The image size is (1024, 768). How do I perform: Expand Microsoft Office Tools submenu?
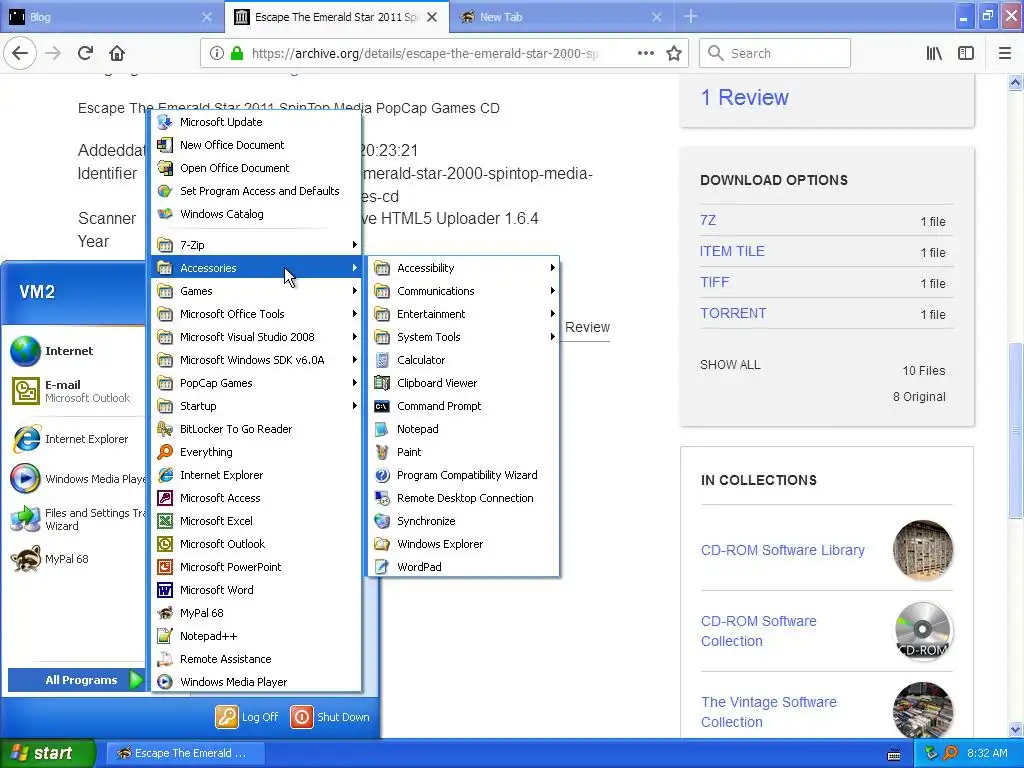tap(256, 314)
